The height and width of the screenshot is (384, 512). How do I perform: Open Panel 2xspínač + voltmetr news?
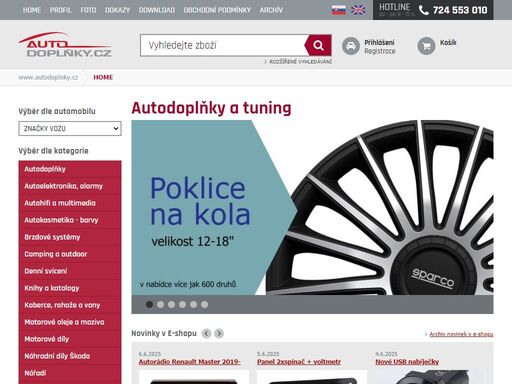coord(299,362)
